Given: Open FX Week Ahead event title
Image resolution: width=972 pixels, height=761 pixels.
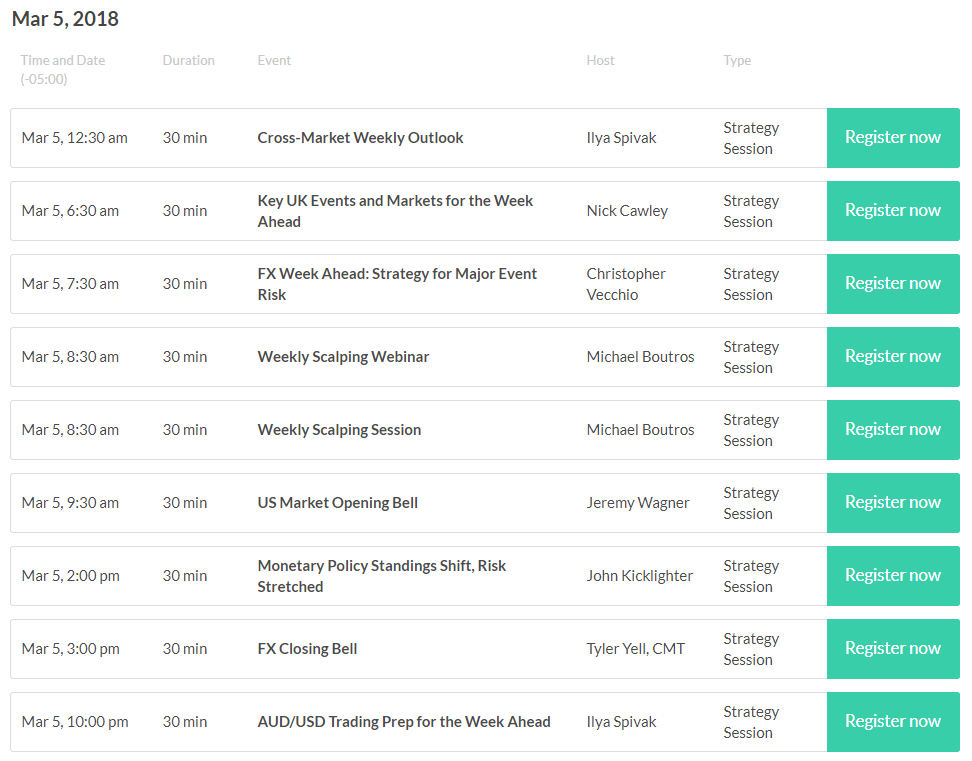Looking at the screenshot, I should (397, 284).
